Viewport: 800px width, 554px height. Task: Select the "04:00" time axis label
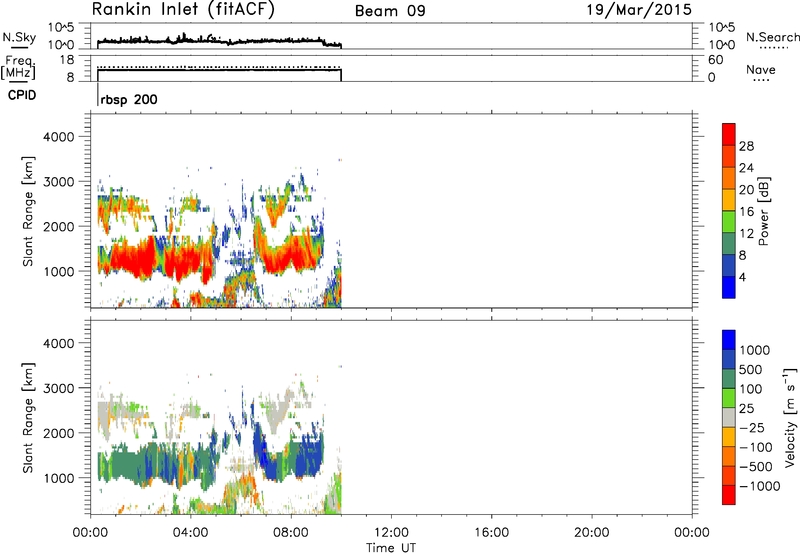(x=191, y=533)
